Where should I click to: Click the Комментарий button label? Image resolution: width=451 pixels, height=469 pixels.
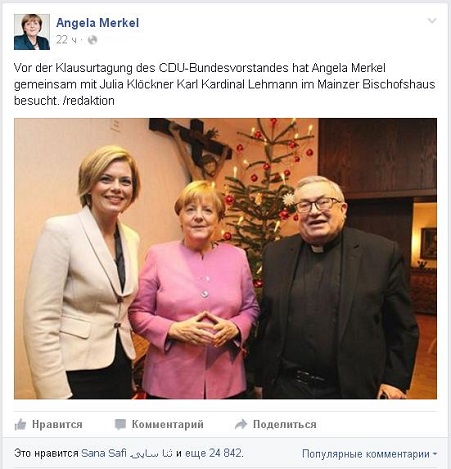coord(167,424)
